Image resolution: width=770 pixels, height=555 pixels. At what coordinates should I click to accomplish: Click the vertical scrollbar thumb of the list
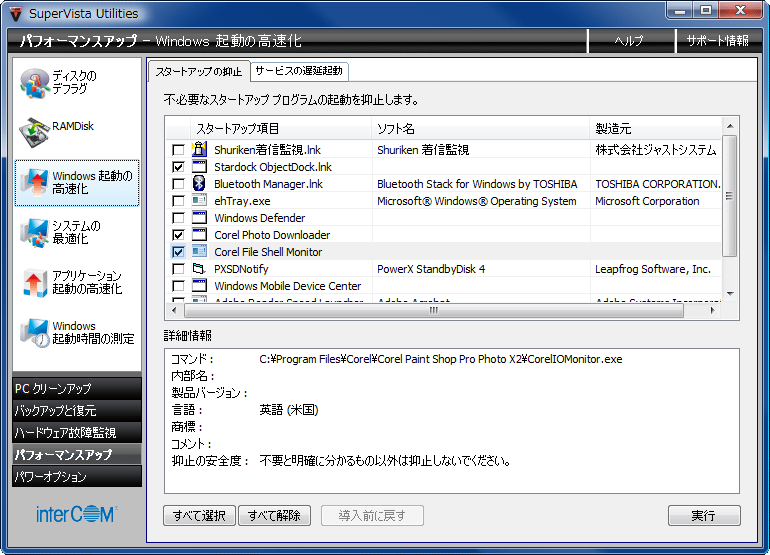pyautogui.click(x=730, y=196)
